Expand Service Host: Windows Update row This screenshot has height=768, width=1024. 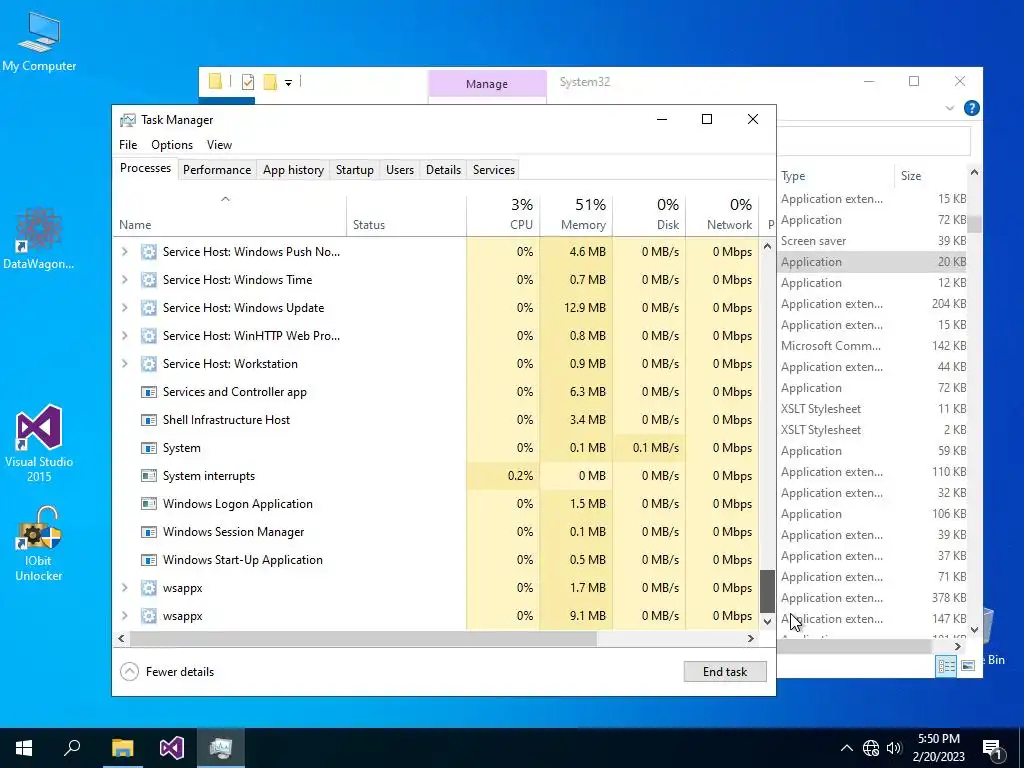coord(125,308)
